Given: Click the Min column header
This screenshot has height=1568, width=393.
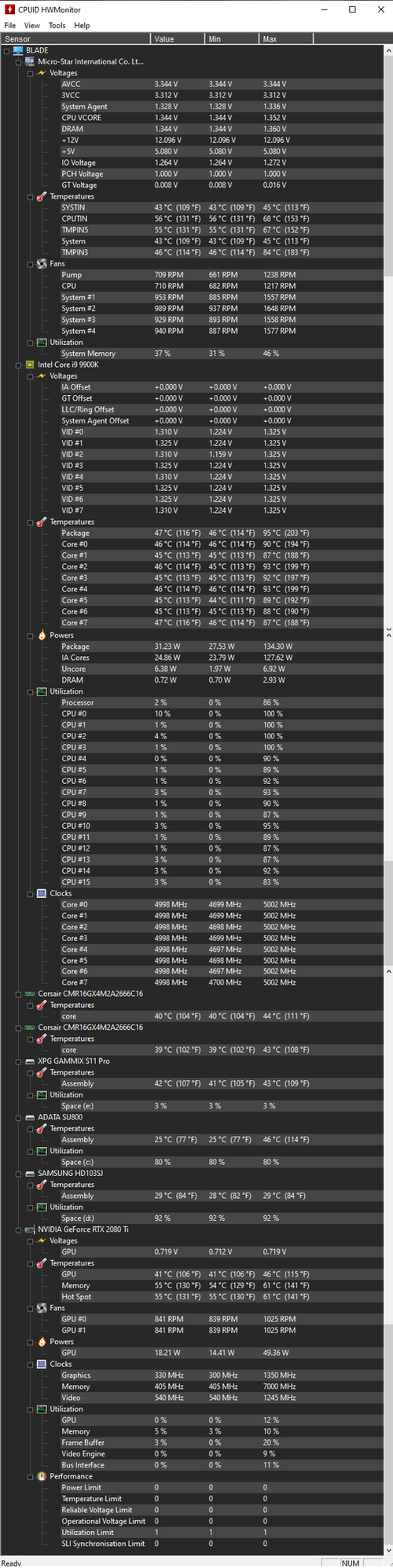Looking at the screenshot, I should [232, 38].
